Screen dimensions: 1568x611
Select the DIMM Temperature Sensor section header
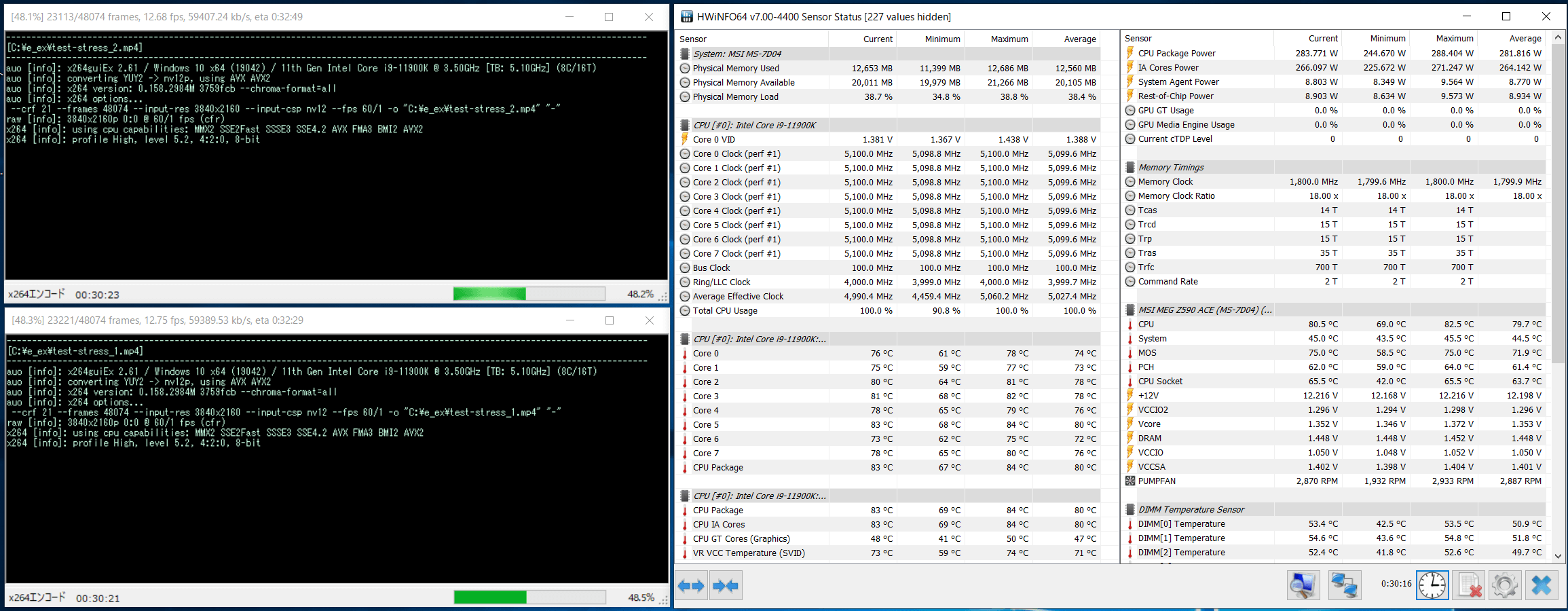[x=1334, y=509]
